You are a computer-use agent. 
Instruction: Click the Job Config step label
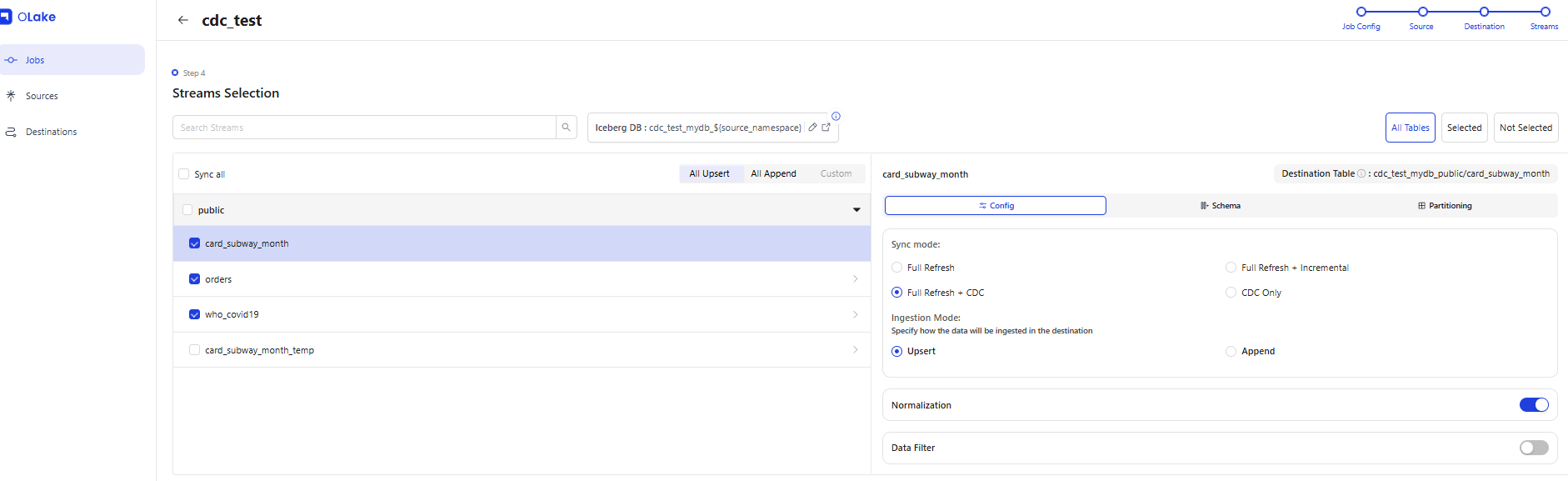pos(1361,27)
